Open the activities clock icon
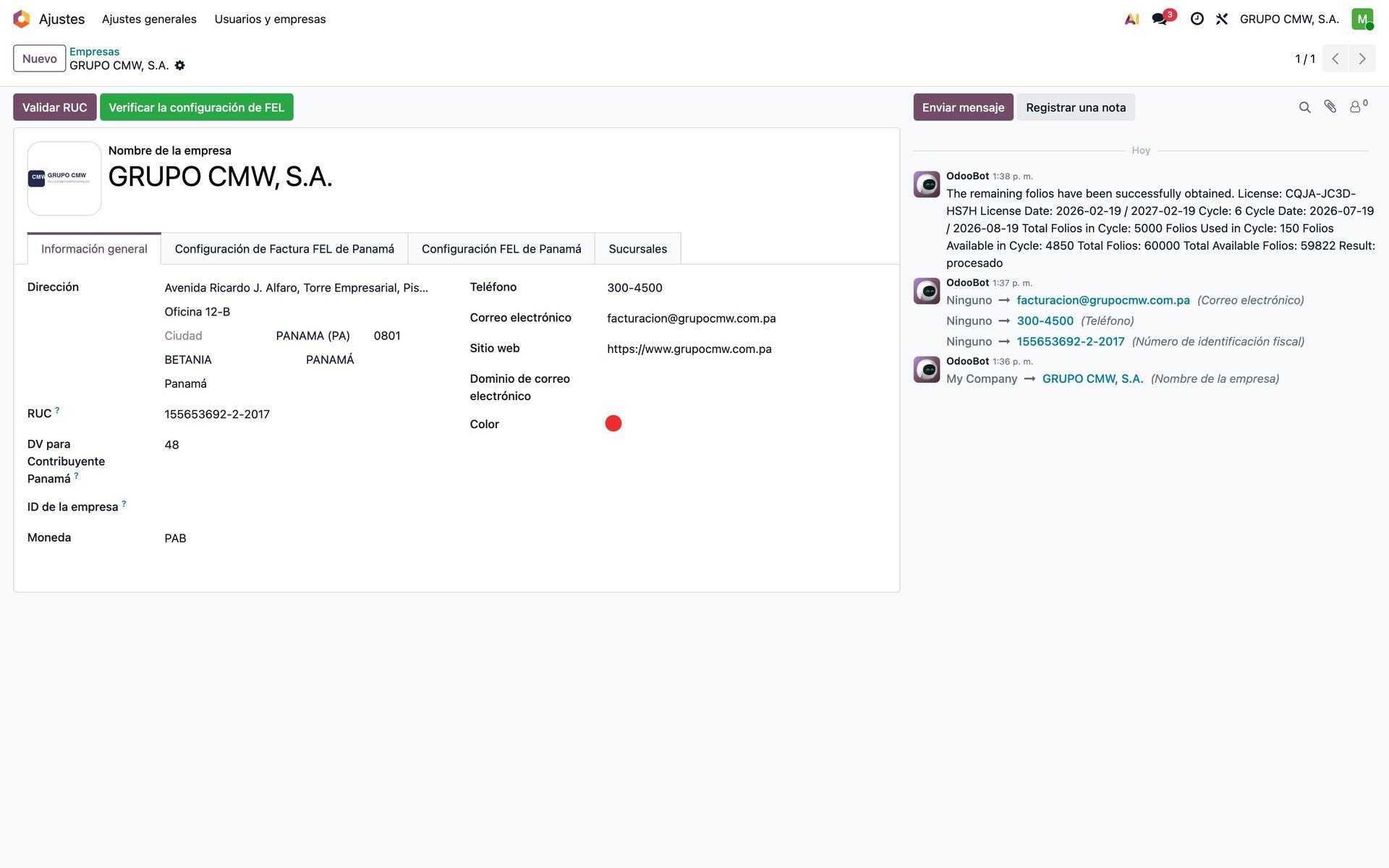 [x=1197, y=19]
